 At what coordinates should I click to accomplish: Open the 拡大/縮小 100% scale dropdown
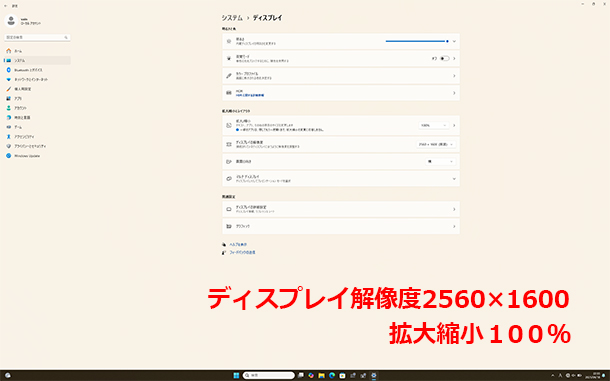click(x=434, y=125)
